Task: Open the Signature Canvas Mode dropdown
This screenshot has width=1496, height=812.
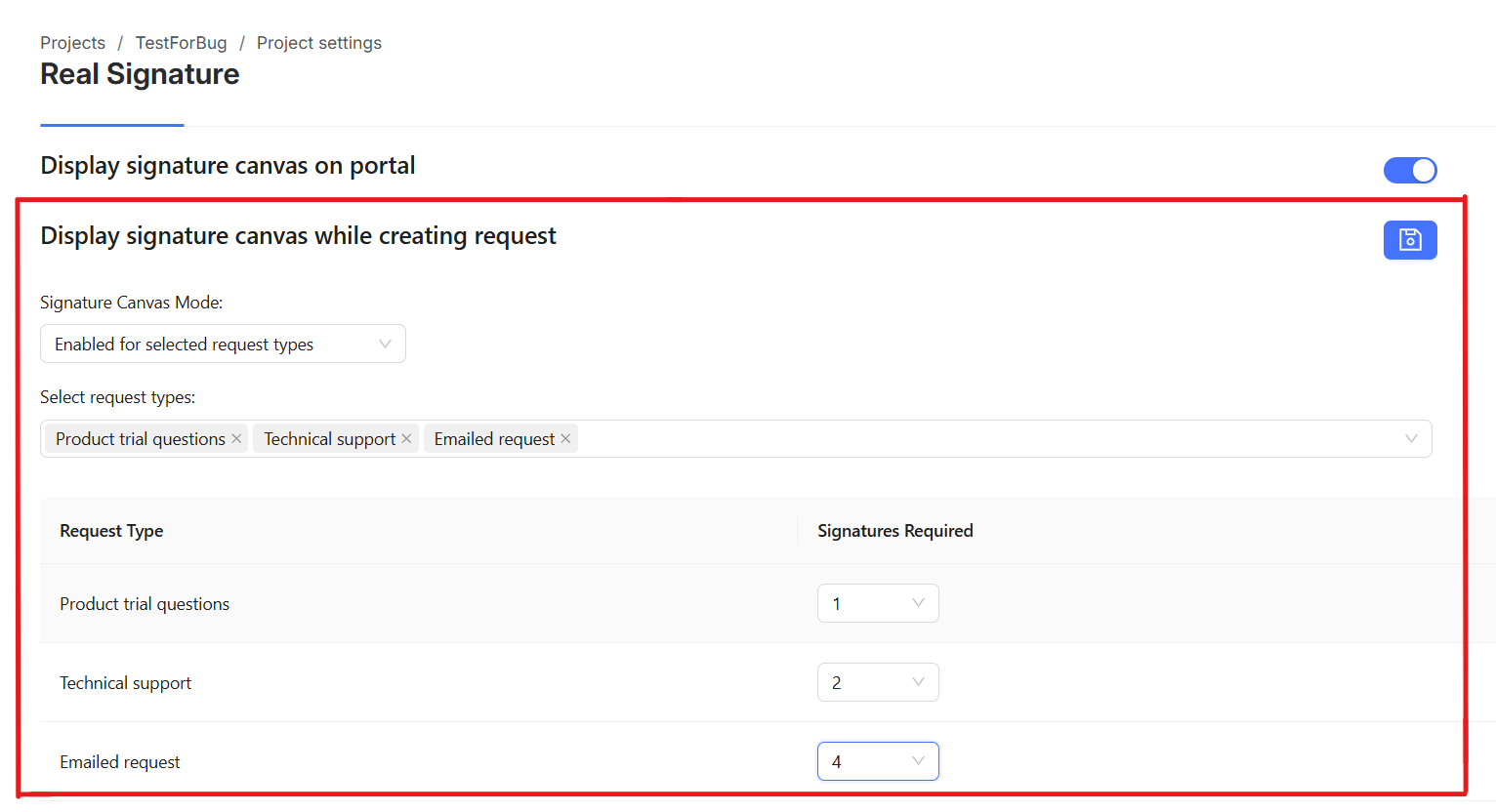Action: tap(223, 345)
